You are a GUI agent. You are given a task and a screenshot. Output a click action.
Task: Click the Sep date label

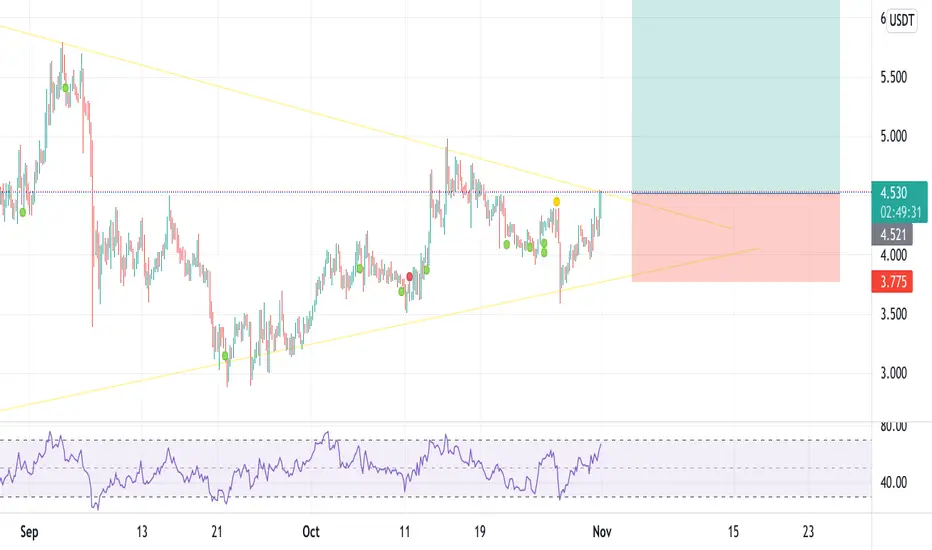click(29, 532)
